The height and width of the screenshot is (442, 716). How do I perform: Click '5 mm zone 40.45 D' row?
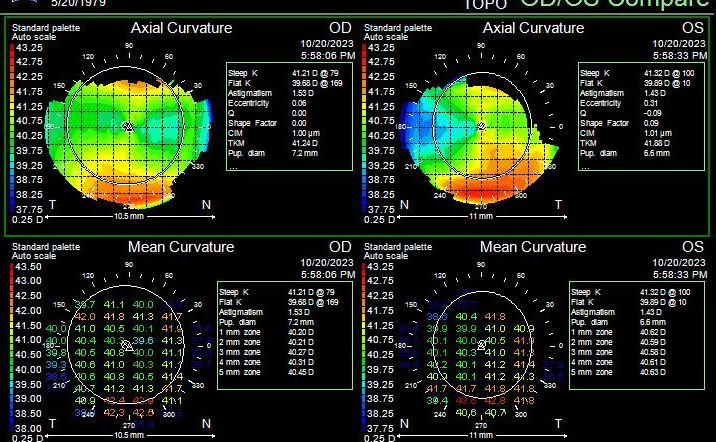tap(266, 373)
